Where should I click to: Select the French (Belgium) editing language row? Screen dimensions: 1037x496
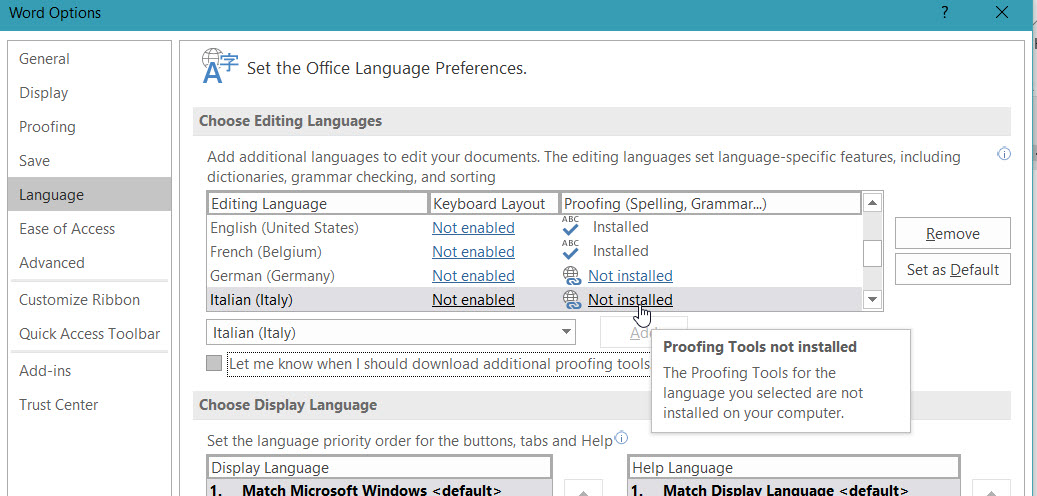pos(534,251)
